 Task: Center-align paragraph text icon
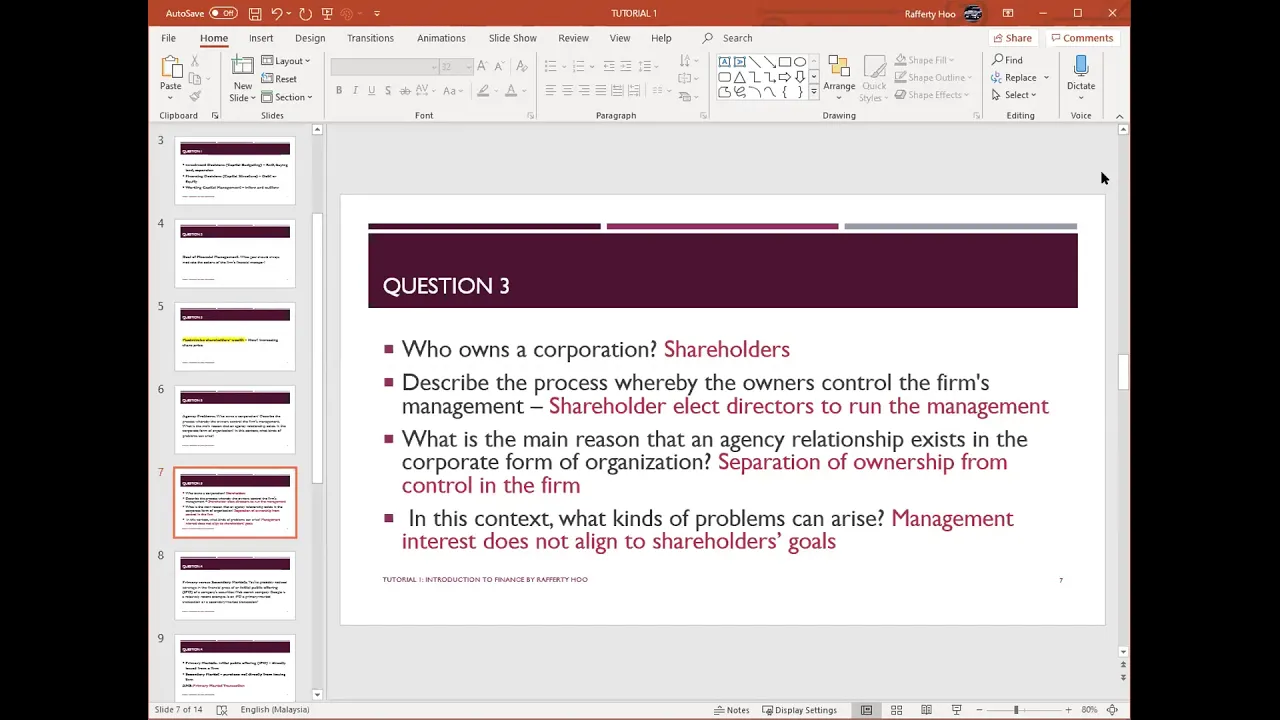click(x=567, y=91)
